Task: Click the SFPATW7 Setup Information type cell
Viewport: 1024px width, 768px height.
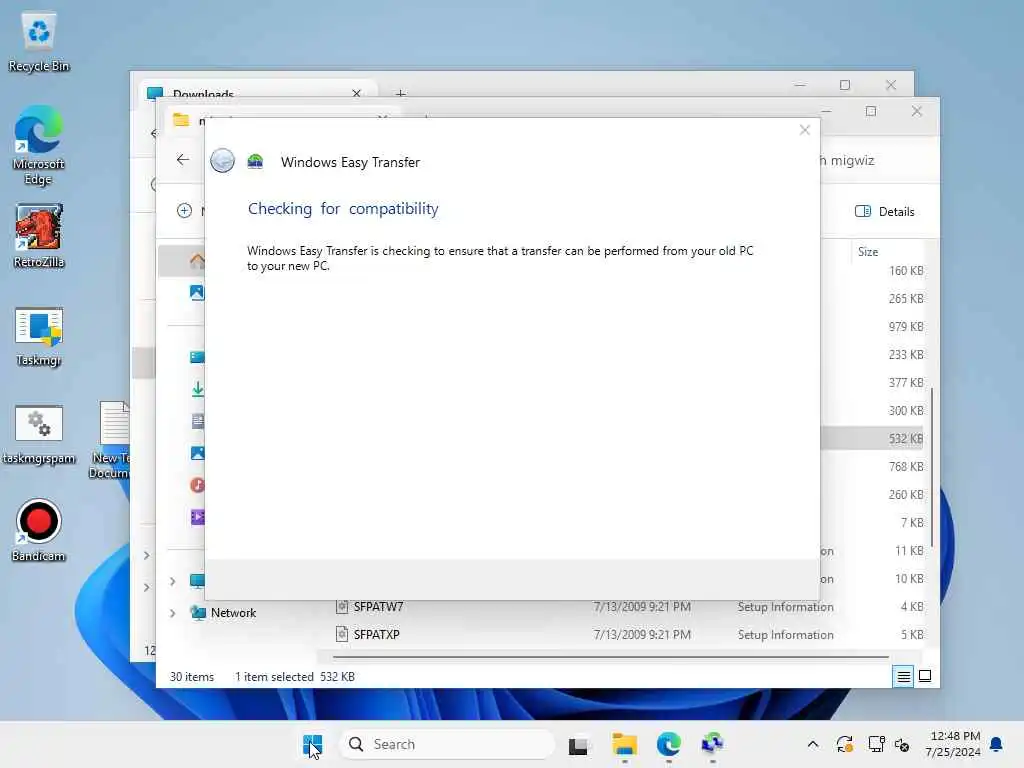Action: pos(786,607)
